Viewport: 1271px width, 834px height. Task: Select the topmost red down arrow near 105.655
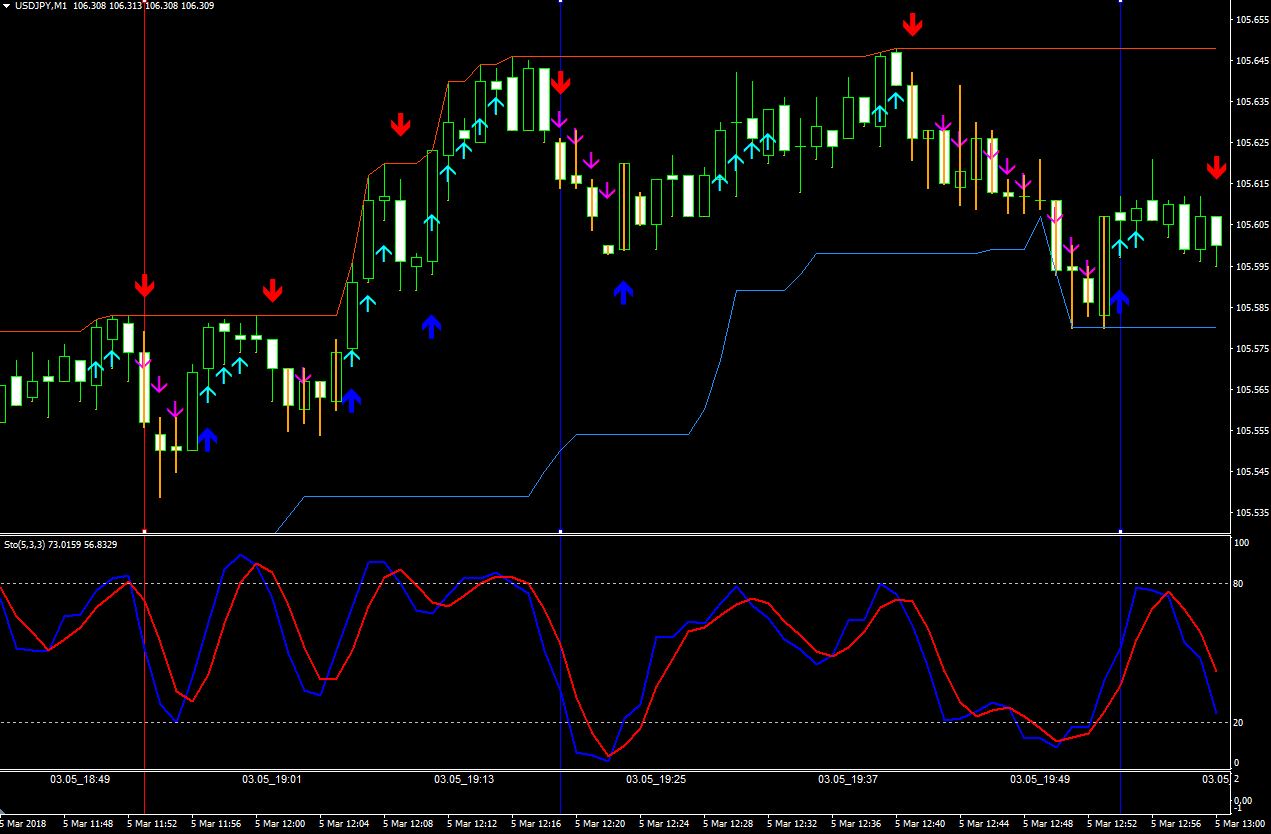912,24
